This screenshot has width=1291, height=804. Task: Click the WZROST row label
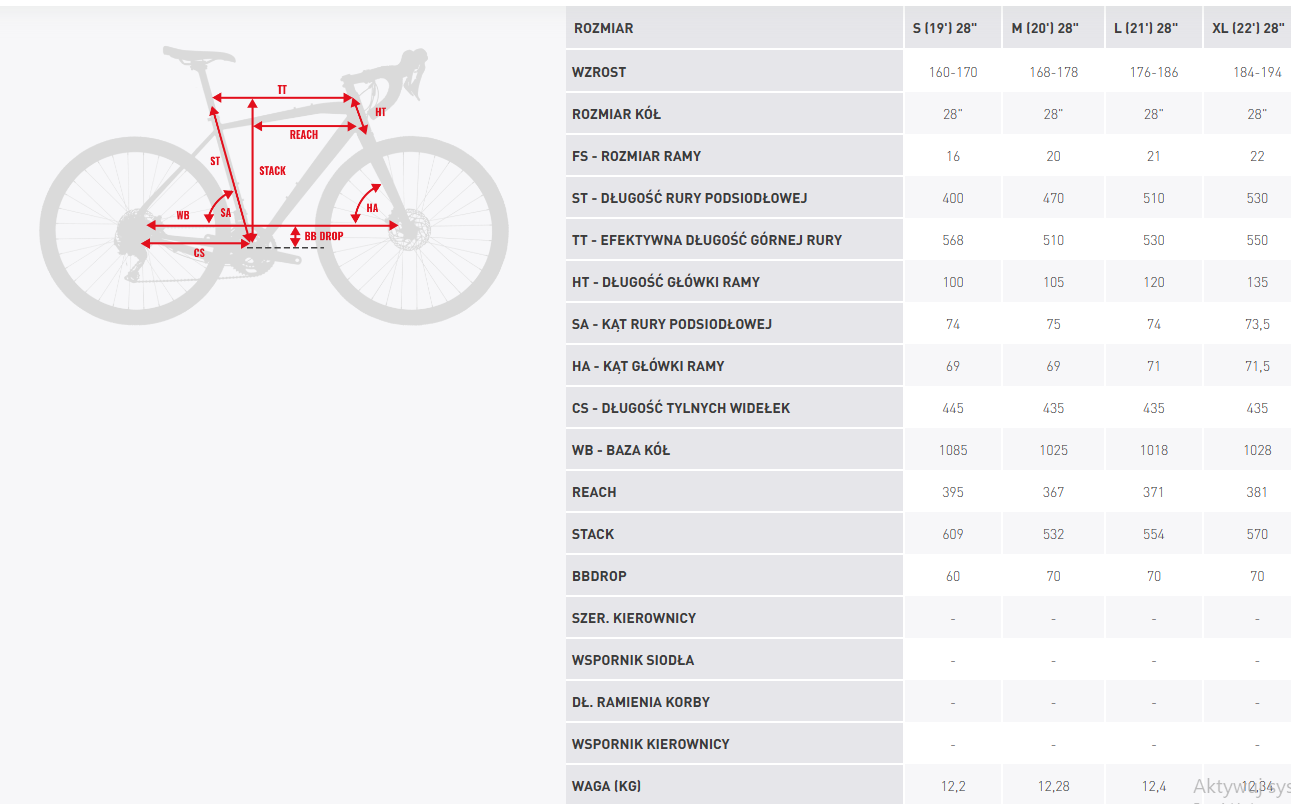pyautogui.click(x=599, y=72)
